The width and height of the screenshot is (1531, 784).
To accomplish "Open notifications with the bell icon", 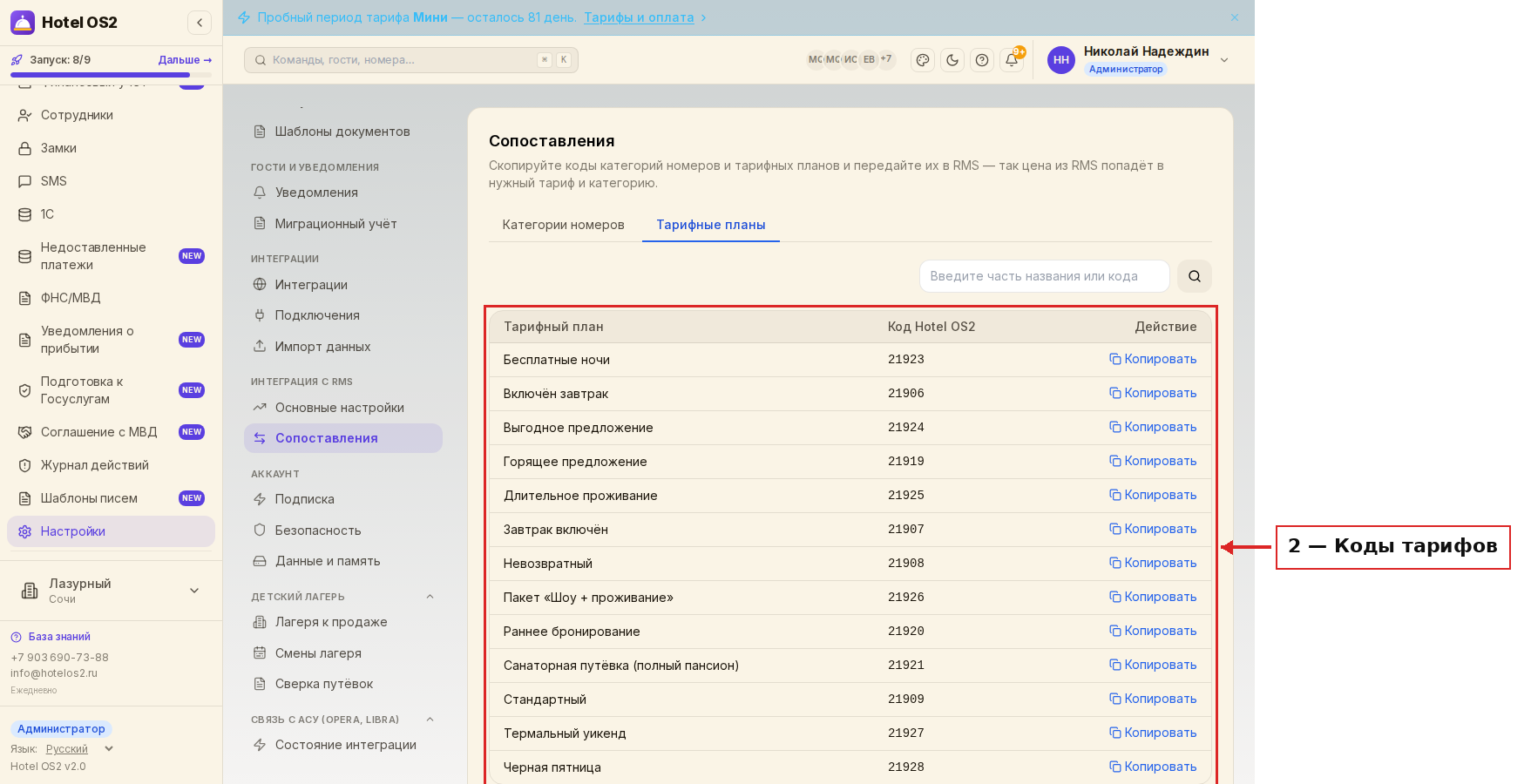I will (1012, 60).
